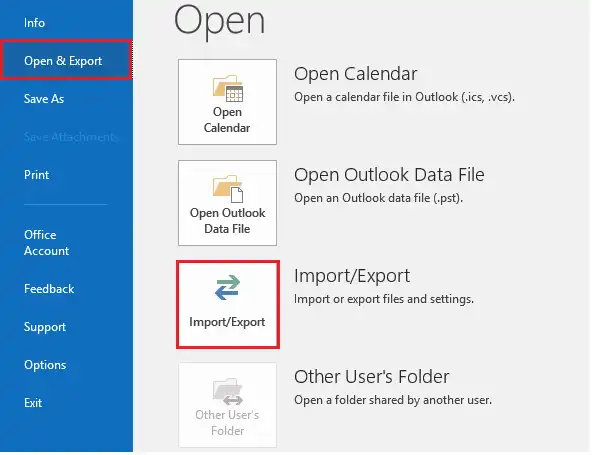Click 'Import or export files and settings' text
592x455 pixels.
[x=384, y=299]
